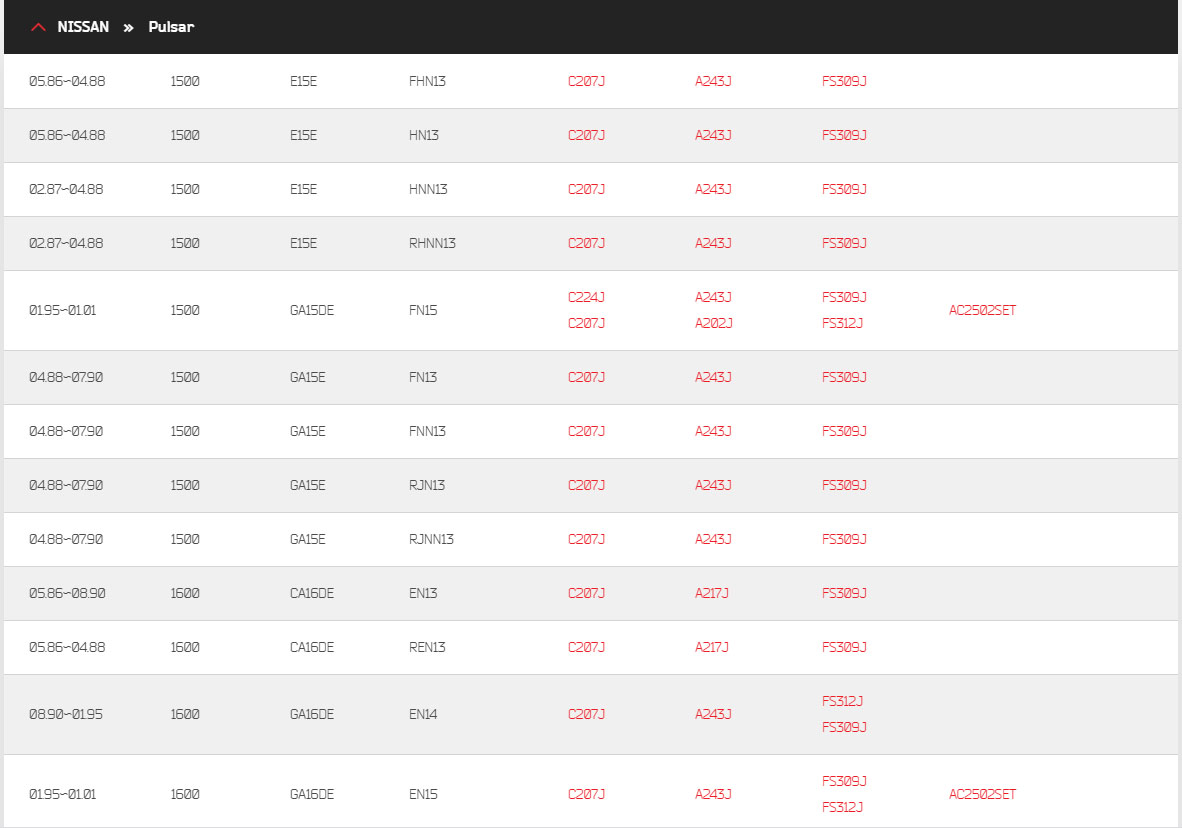Screen dimensions: 1182x828
Task: Open AC2502SET link in FN15 row
Action: pyautogui.click(x=982, y=310)
